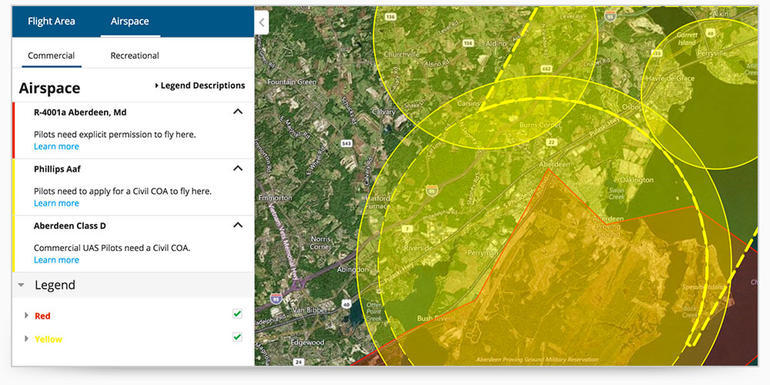Collapse the Aberdeen Class D chevron
The width and height of the screenshot is (770, 385).
[238, 225]
